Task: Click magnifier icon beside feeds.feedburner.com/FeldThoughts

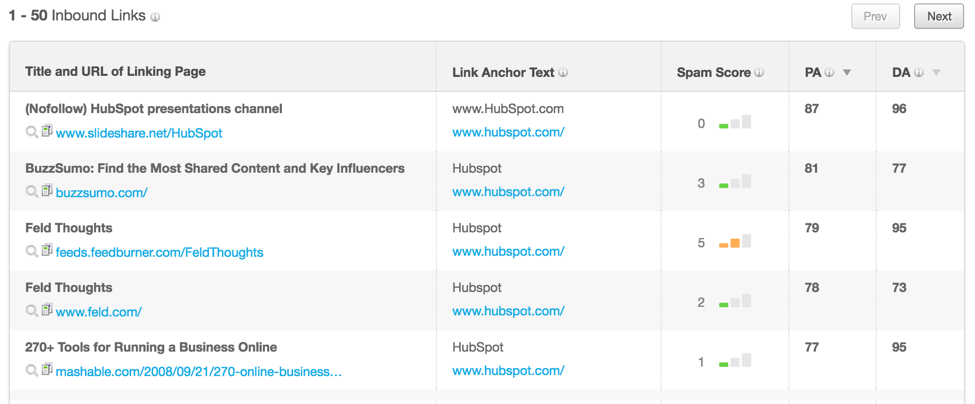Action: tap(31, 251)
